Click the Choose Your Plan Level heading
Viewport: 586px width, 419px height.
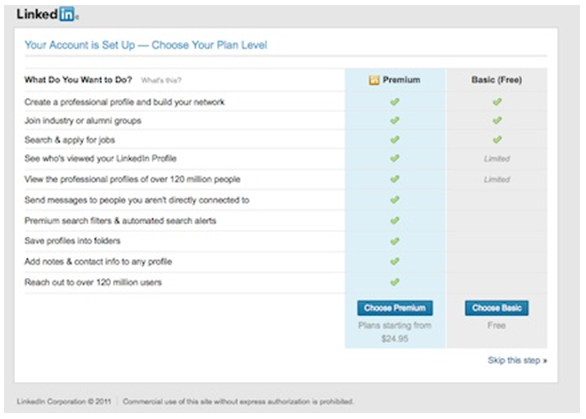pos(146,45)
